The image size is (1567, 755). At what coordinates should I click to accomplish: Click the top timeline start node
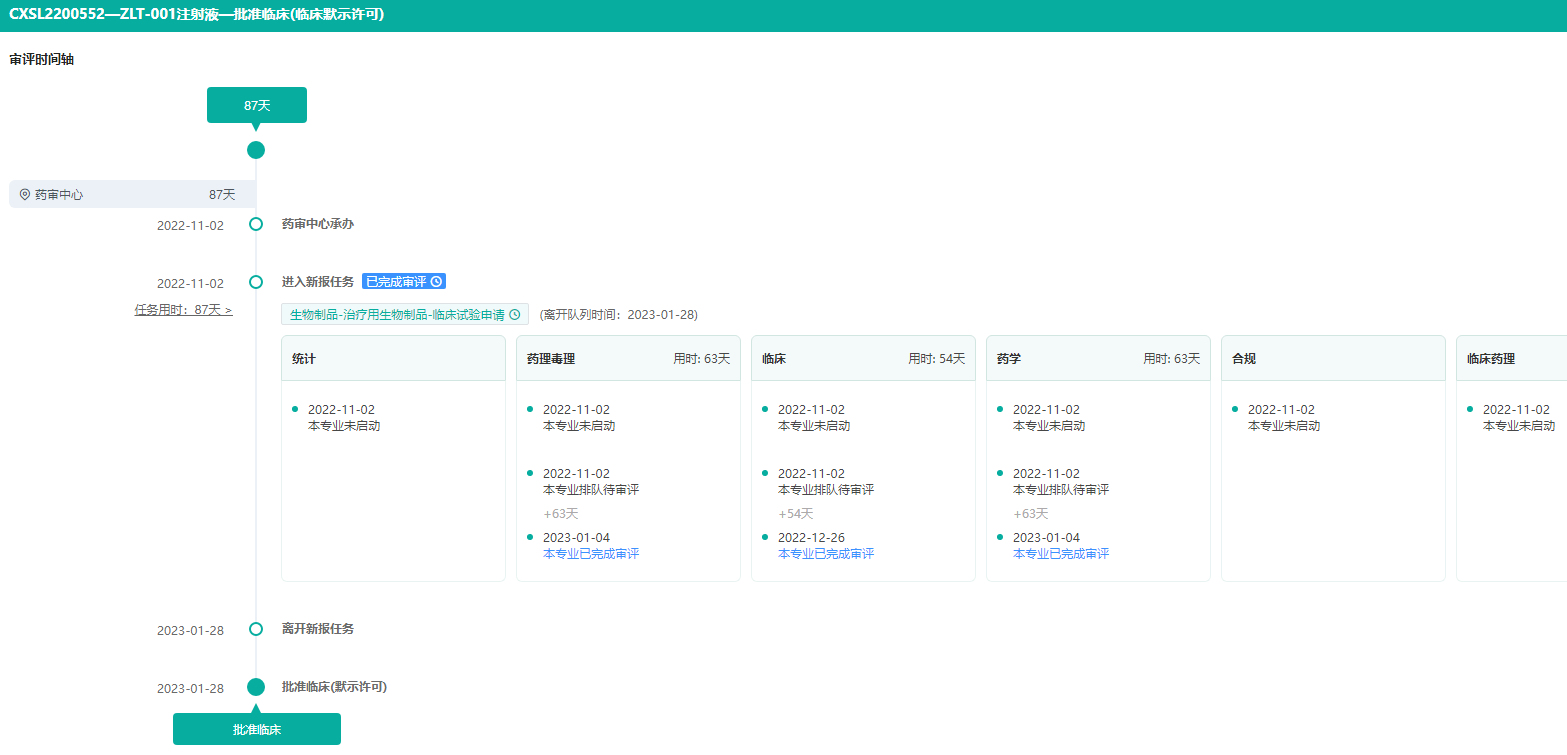[256, 150]
